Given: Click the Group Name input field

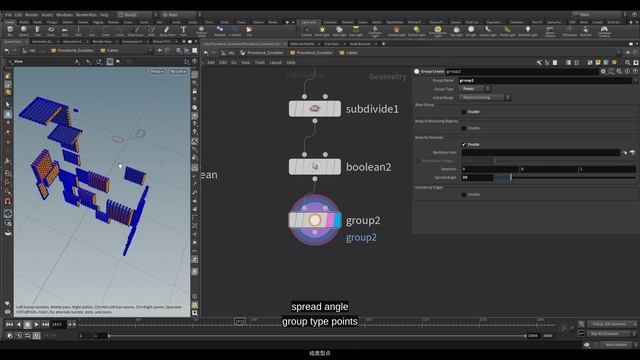Looking at the screenshot, I should point(545,80).
